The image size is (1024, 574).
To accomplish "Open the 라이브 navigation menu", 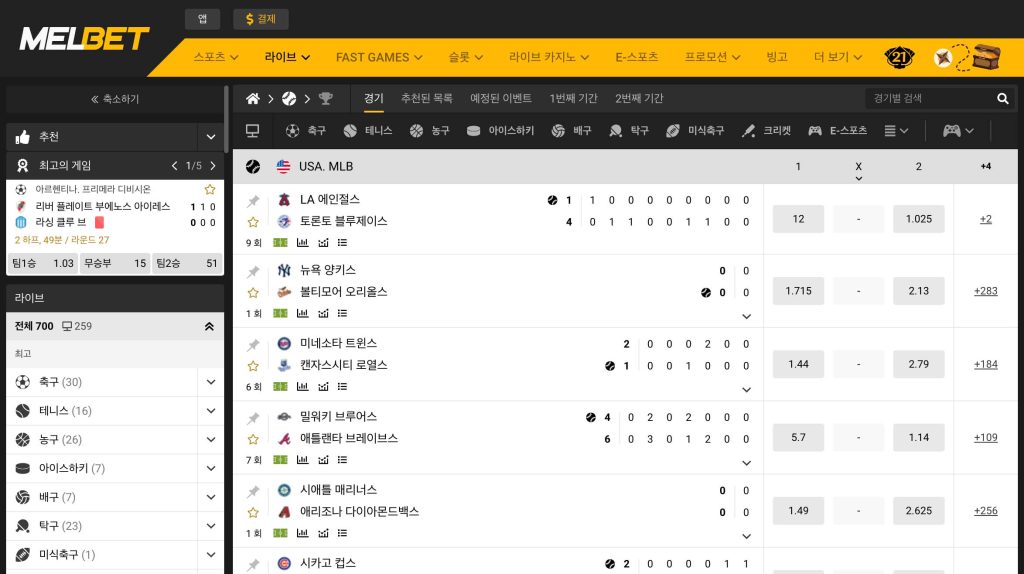I will (x=287, y=57).
